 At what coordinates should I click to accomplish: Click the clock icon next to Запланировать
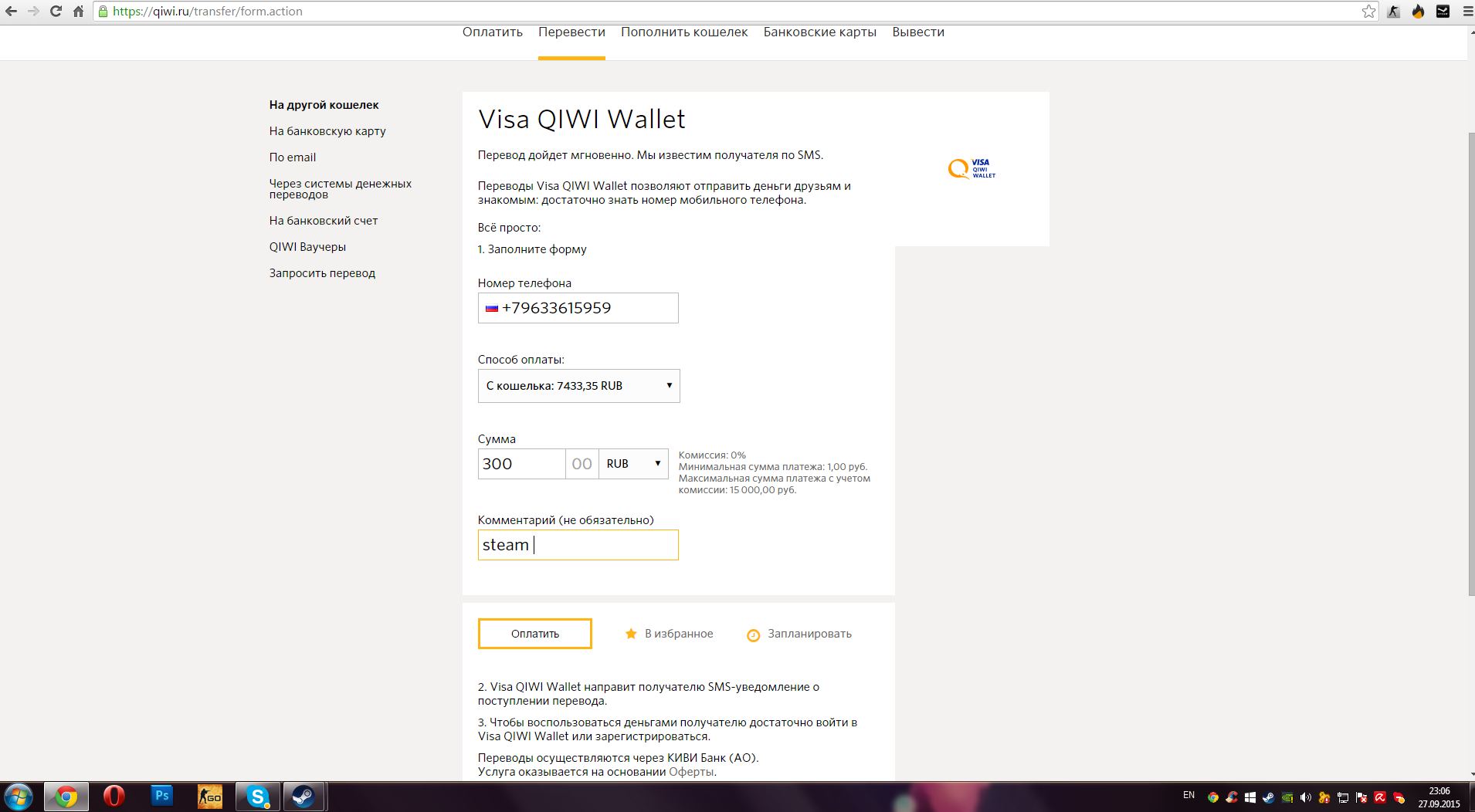(x=753, y=634)
